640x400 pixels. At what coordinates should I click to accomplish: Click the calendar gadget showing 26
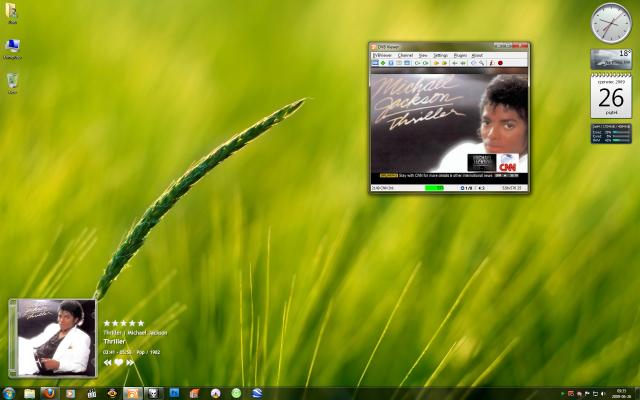(x=611, y=96)
